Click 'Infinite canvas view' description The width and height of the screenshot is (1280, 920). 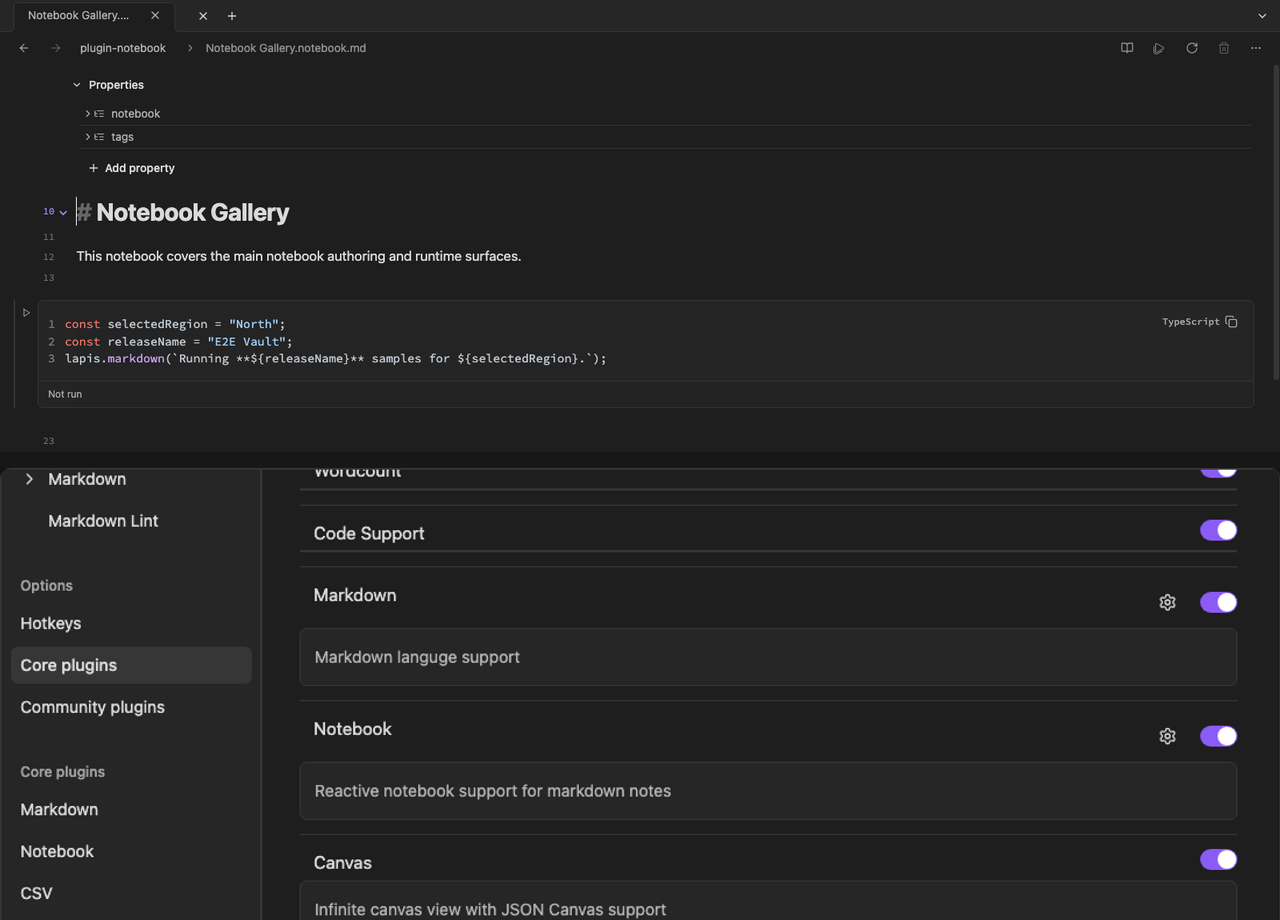(x=490, y=909)
